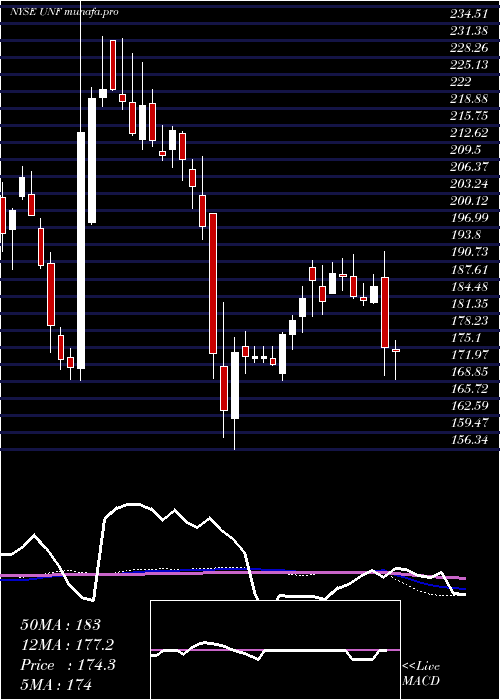
Task: Click the 162.59 price axis label
Action: tap(468, 405)
